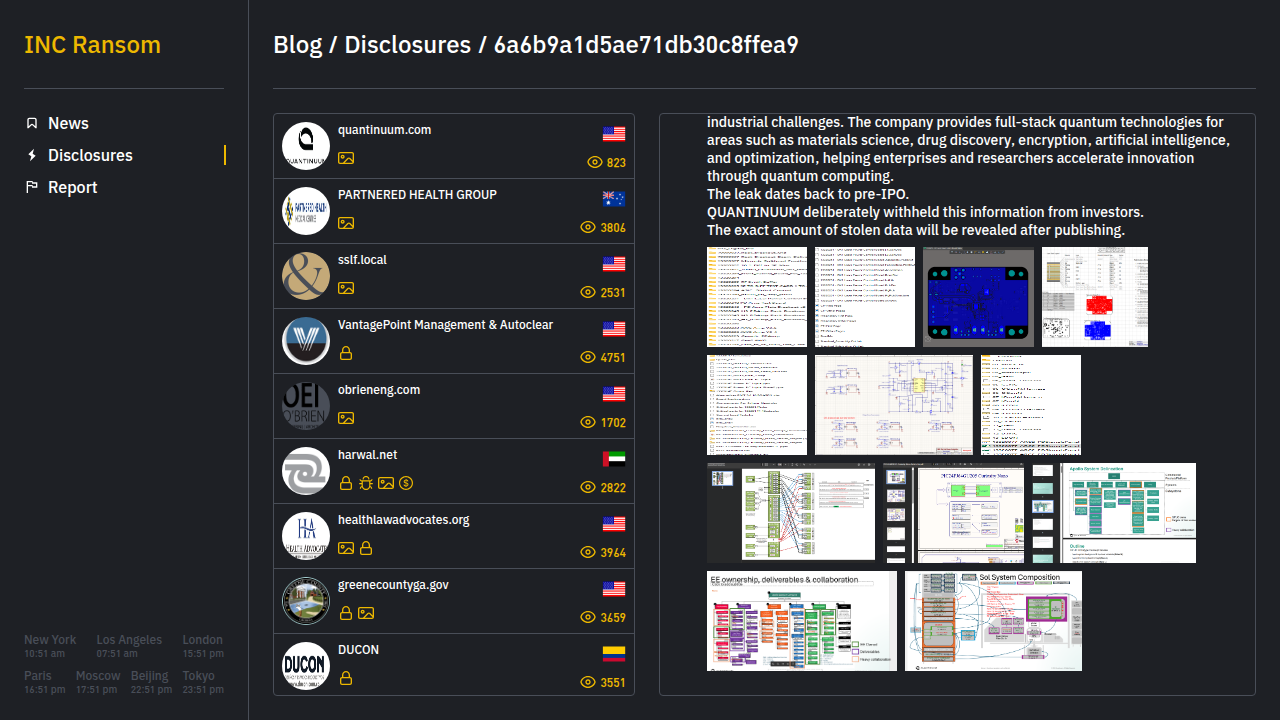Click the Los Angeles clock
Screen dimensions: 1280x720
[129, 646]
